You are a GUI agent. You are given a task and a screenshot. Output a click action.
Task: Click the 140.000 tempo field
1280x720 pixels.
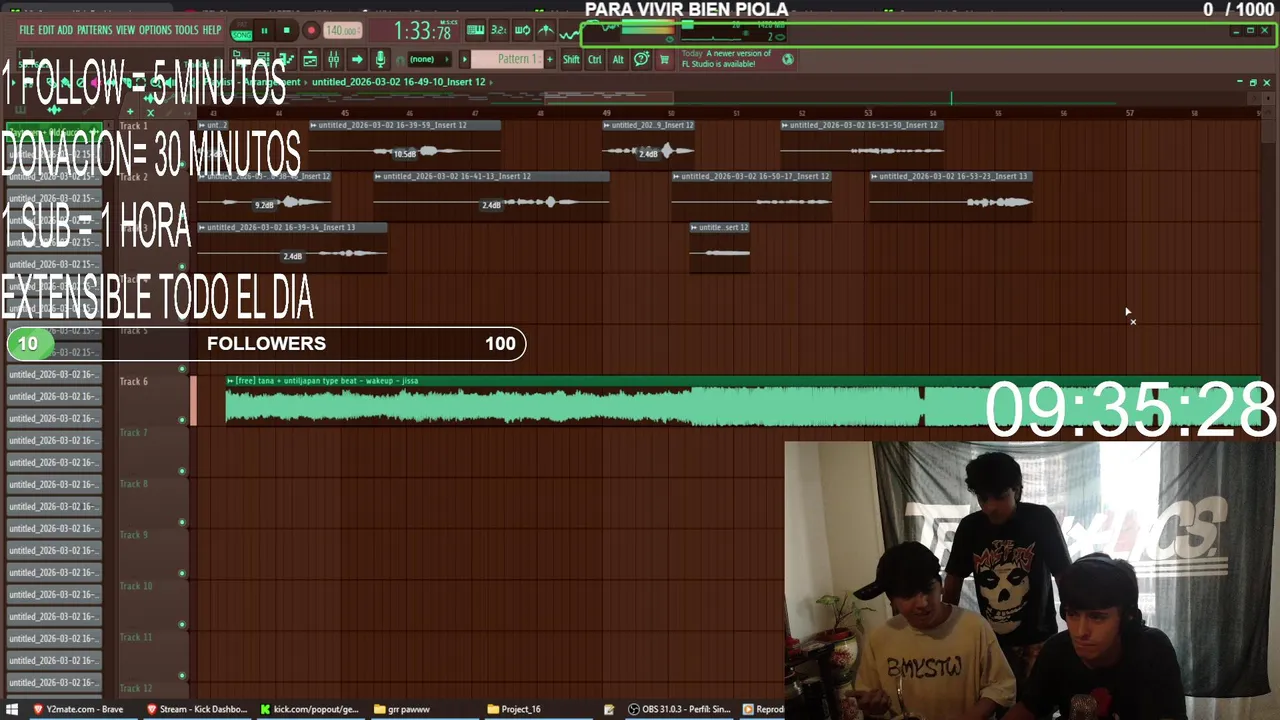(343, 31)
